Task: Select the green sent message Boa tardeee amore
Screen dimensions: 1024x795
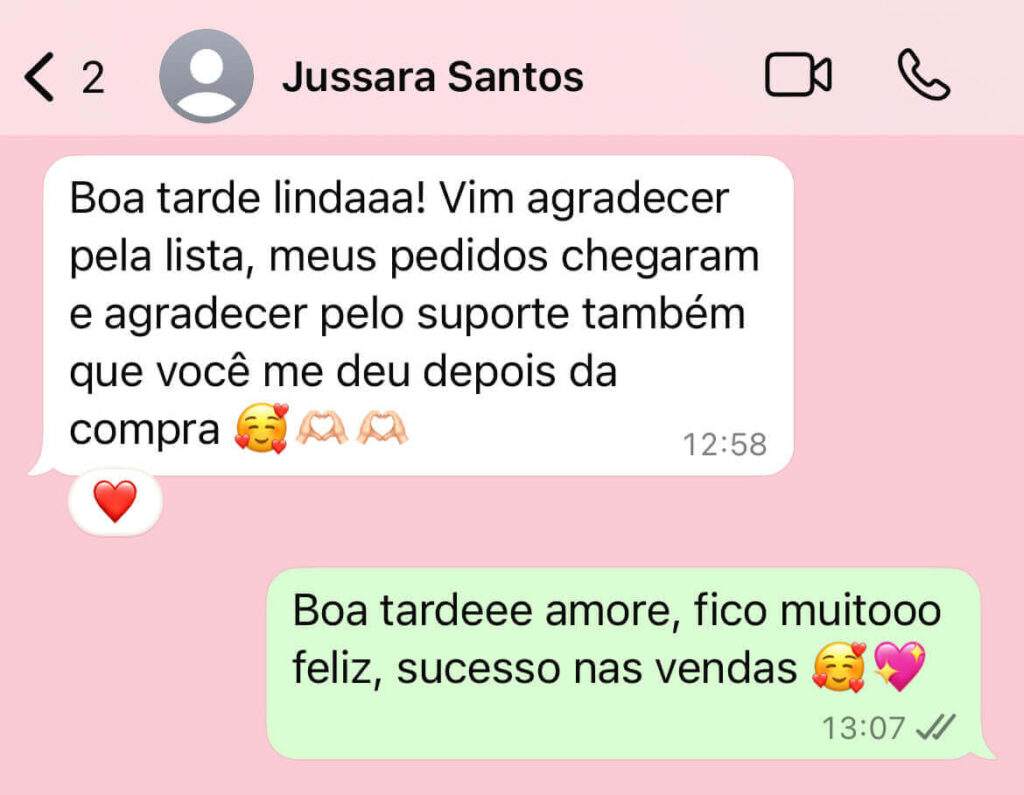Action: pyautogui.click(x=624, y=663)
